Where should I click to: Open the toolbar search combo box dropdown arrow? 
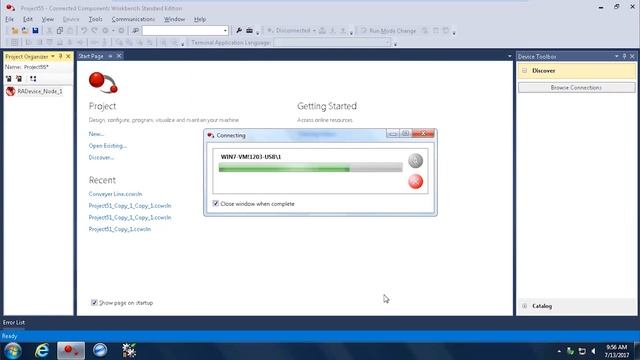pos(224,31)
